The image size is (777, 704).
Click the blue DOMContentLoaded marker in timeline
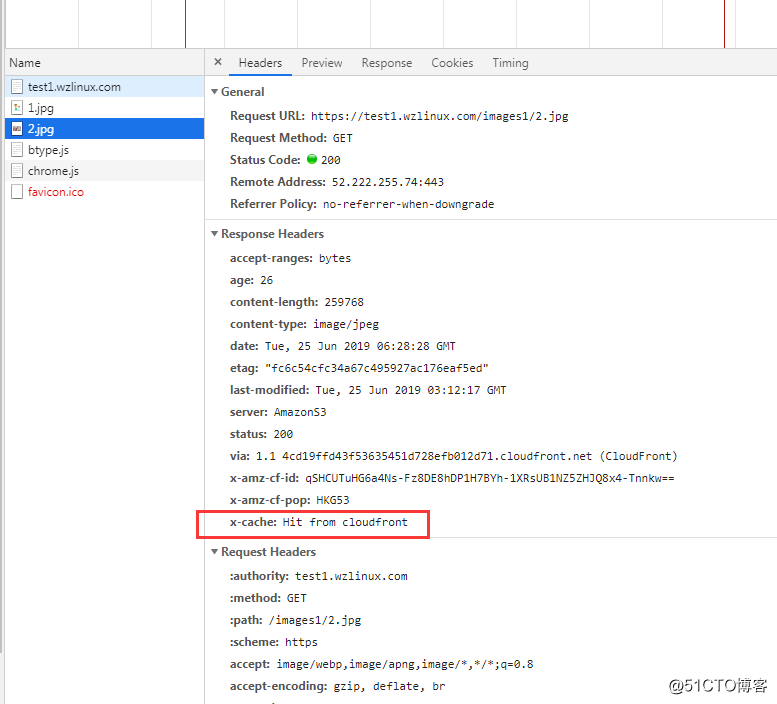pyautogui.click(x=185, y=24)
